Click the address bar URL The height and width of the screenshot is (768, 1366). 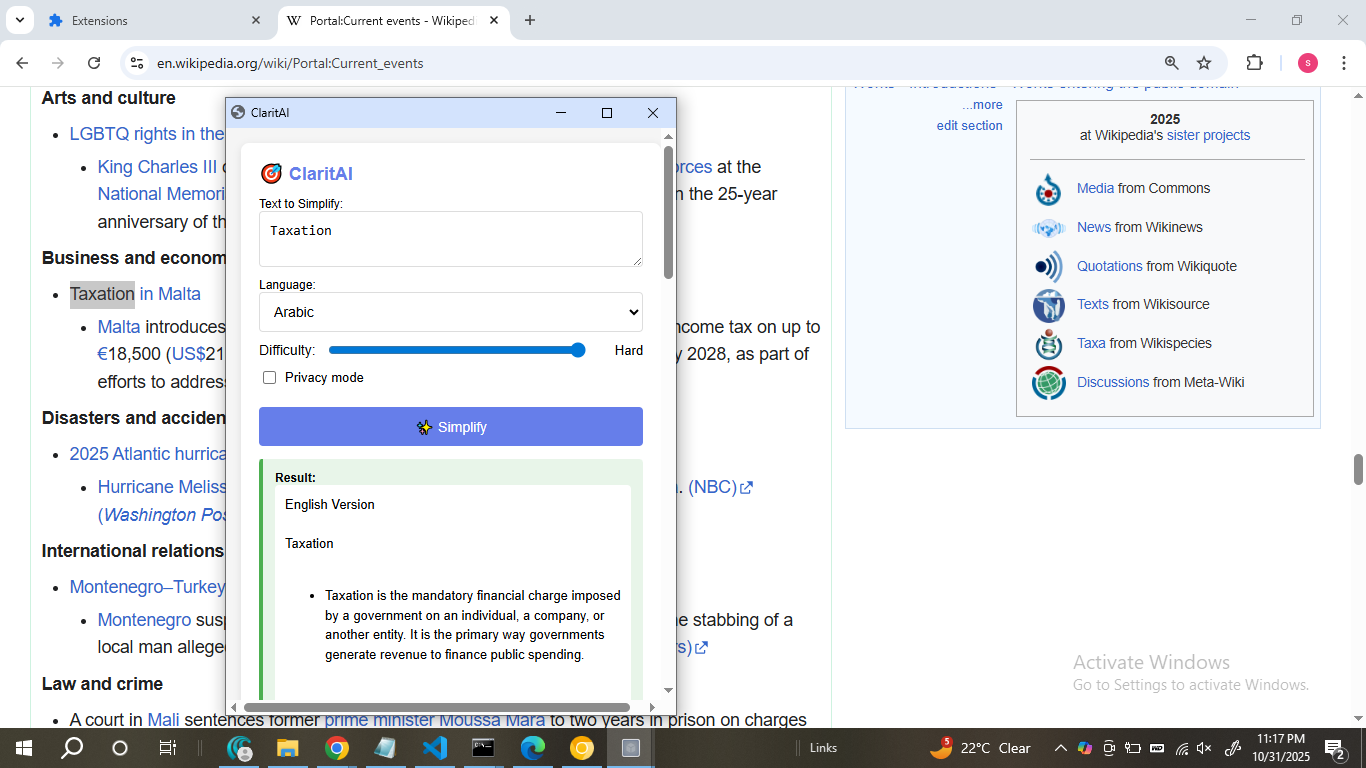[x=290, y=63]
